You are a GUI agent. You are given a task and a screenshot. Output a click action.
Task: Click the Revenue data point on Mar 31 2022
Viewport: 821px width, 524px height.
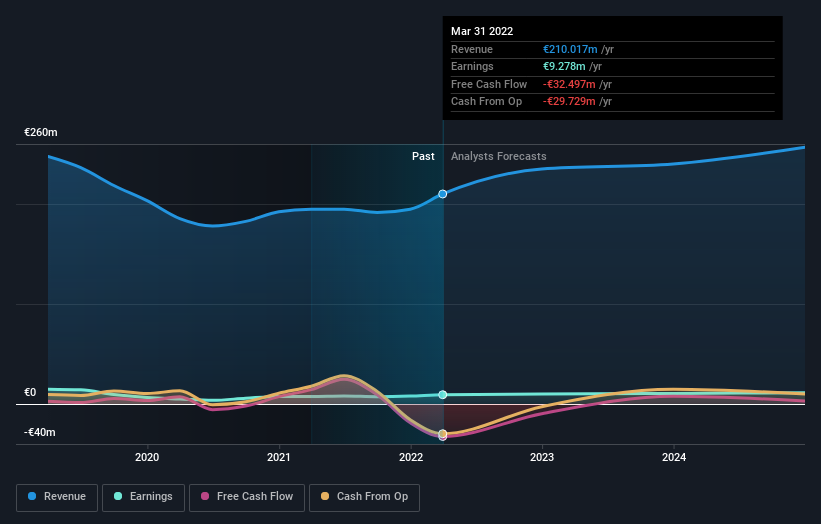442,194
